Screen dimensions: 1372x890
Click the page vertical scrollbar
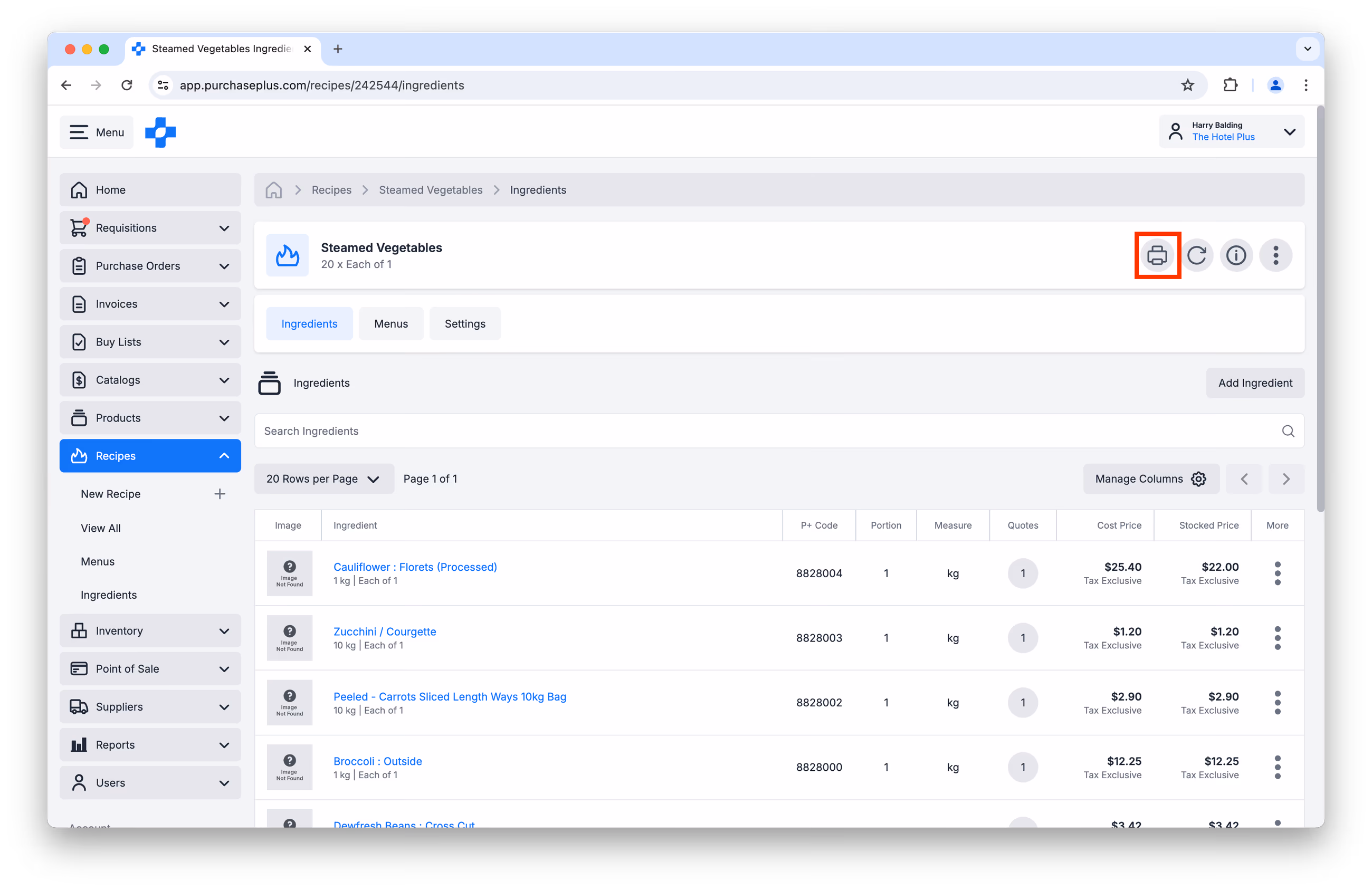pos(1320,309)
